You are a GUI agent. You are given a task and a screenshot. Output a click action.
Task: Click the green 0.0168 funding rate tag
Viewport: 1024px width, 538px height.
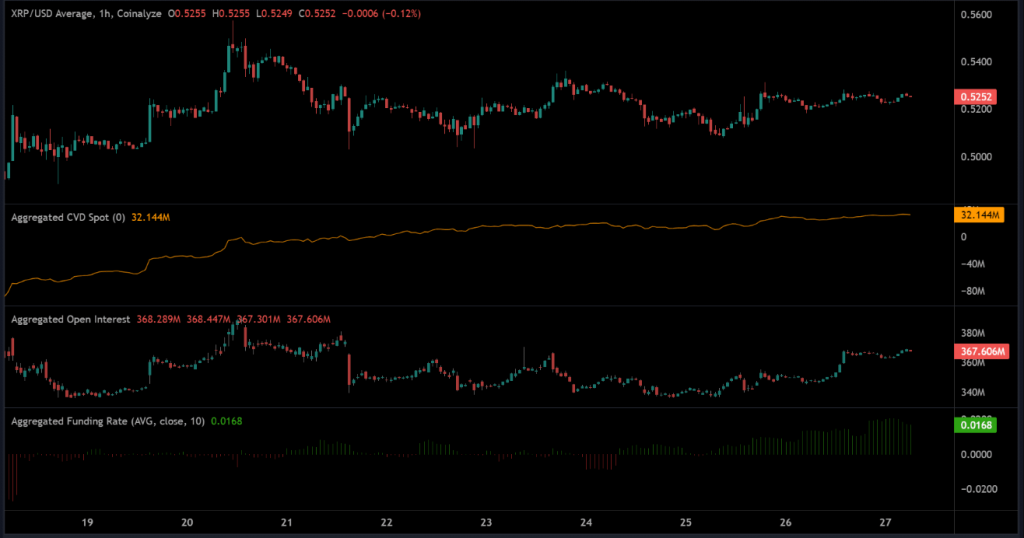[x=975, y=425]
